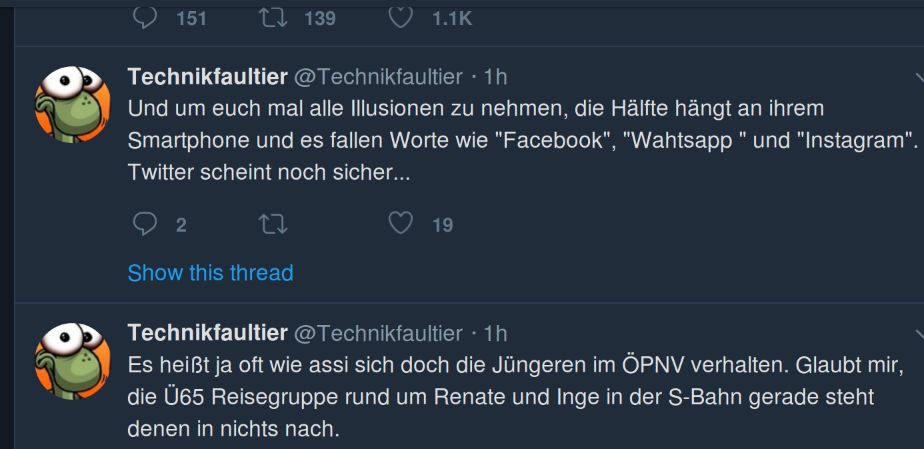Expand the options chevron on the Smartphone tweet
The image size is (924, 449).
click(x=919, y=77)
